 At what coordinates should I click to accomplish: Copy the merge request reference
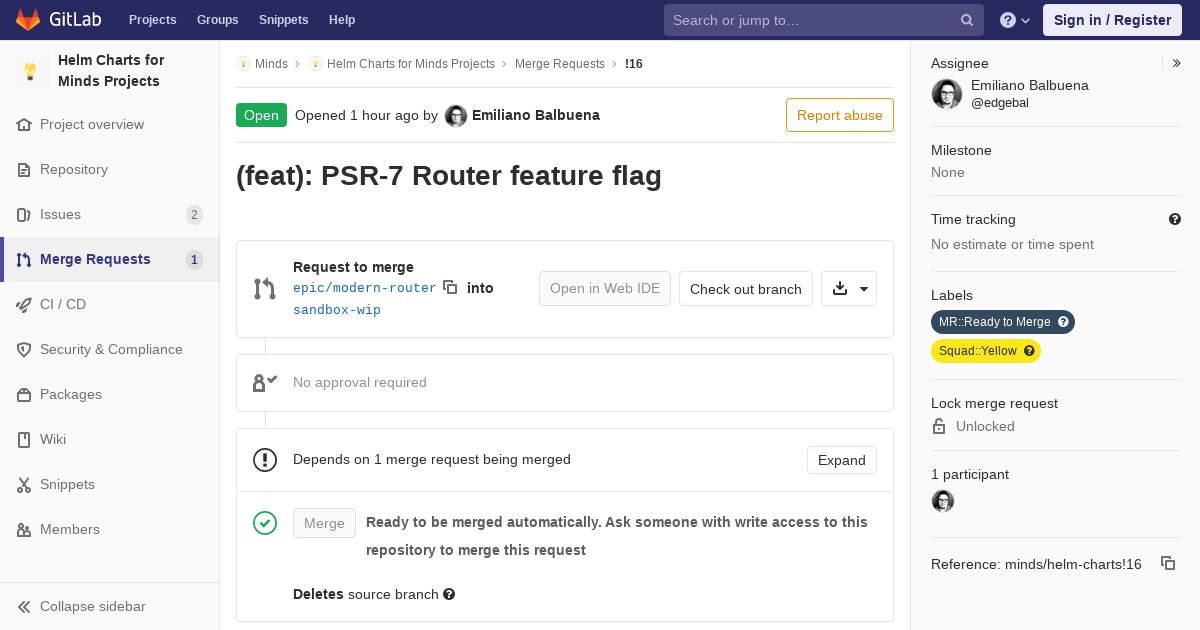point(1168,563)
